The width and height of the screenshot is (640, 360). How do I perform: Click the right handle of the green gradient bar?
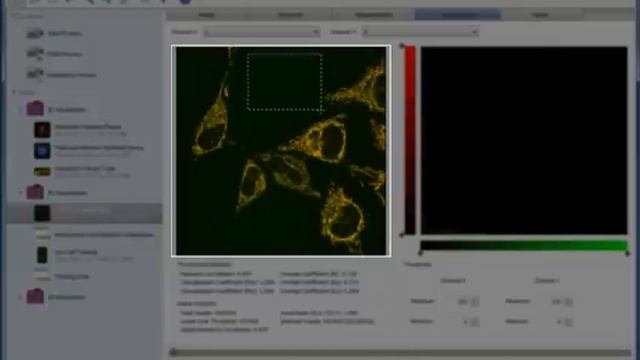628,253
